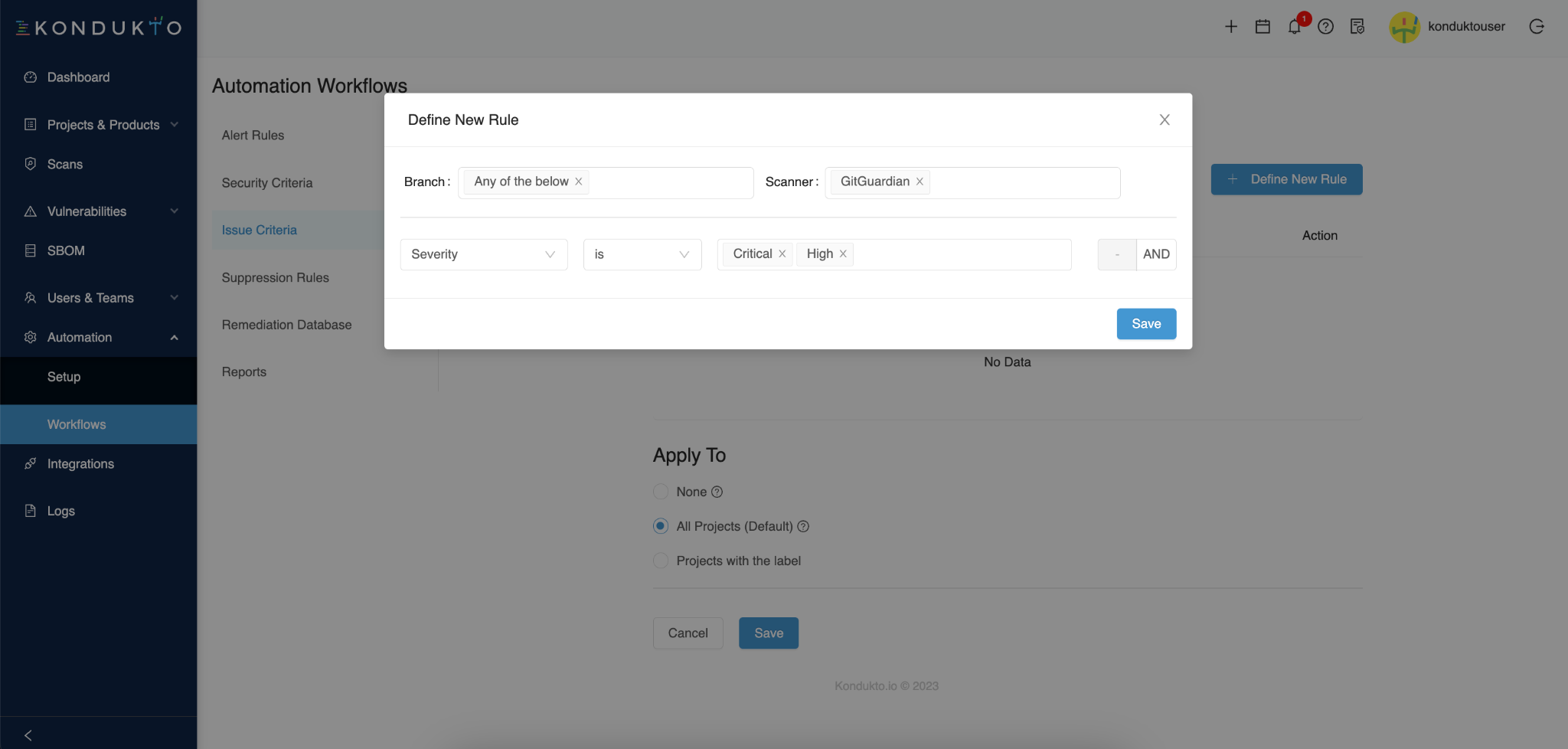Remove the High severity value tag
The width and height of the screenshot is (1568, 749).
pyautogui.click(x=842, y=253)
